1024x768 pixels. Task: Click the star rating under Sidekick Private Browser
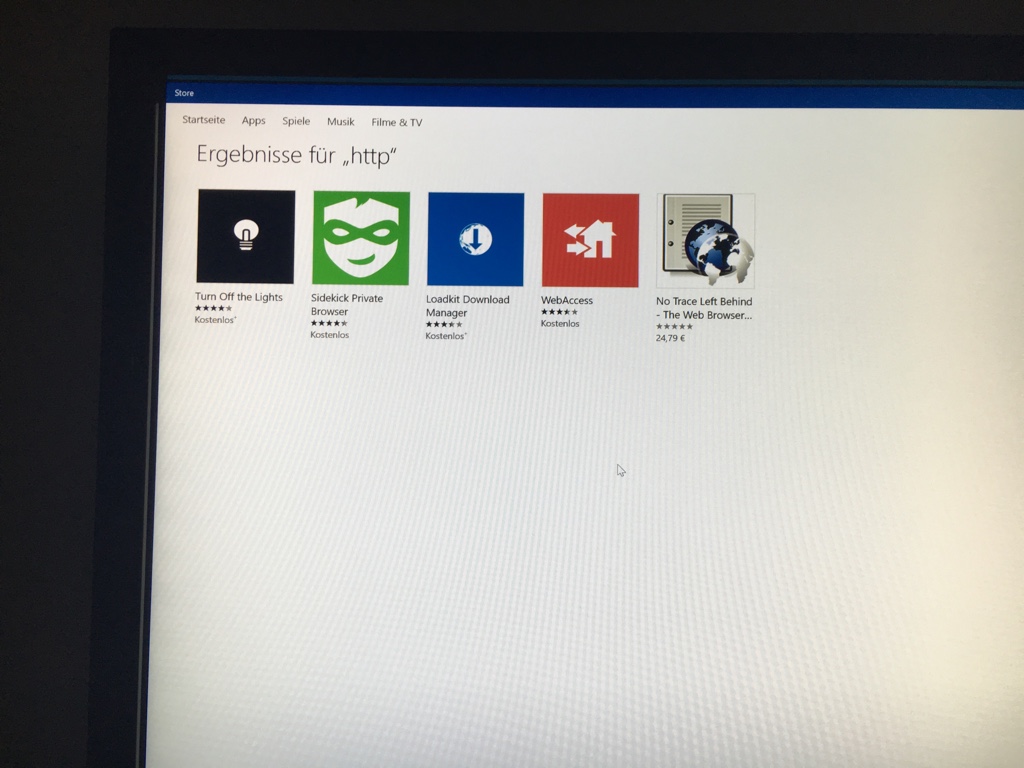329,323
